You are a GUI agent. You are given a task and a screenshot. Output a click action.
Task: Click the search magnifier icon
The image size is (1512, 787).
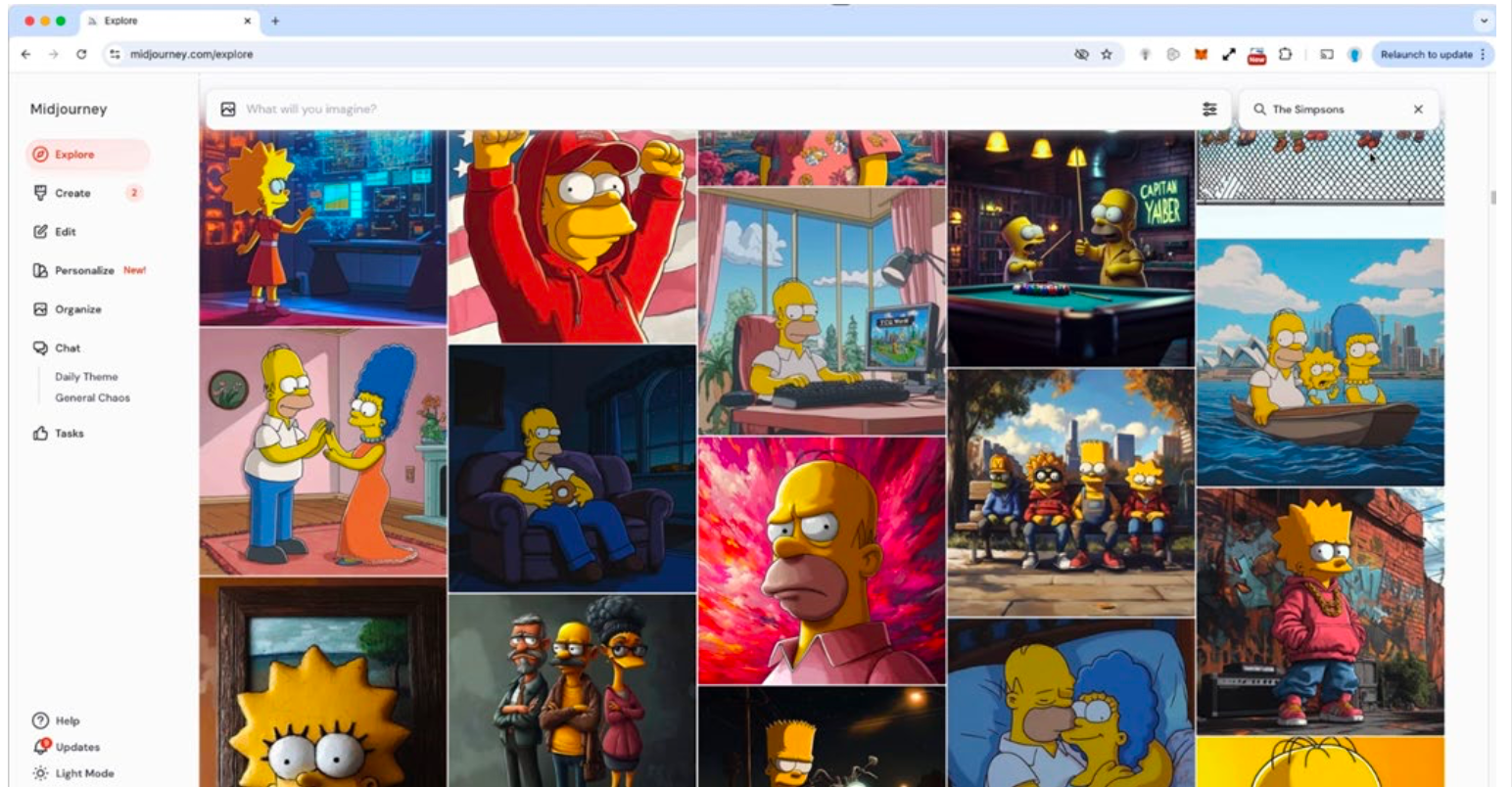pyautogui.click(x=1259, y=110)
